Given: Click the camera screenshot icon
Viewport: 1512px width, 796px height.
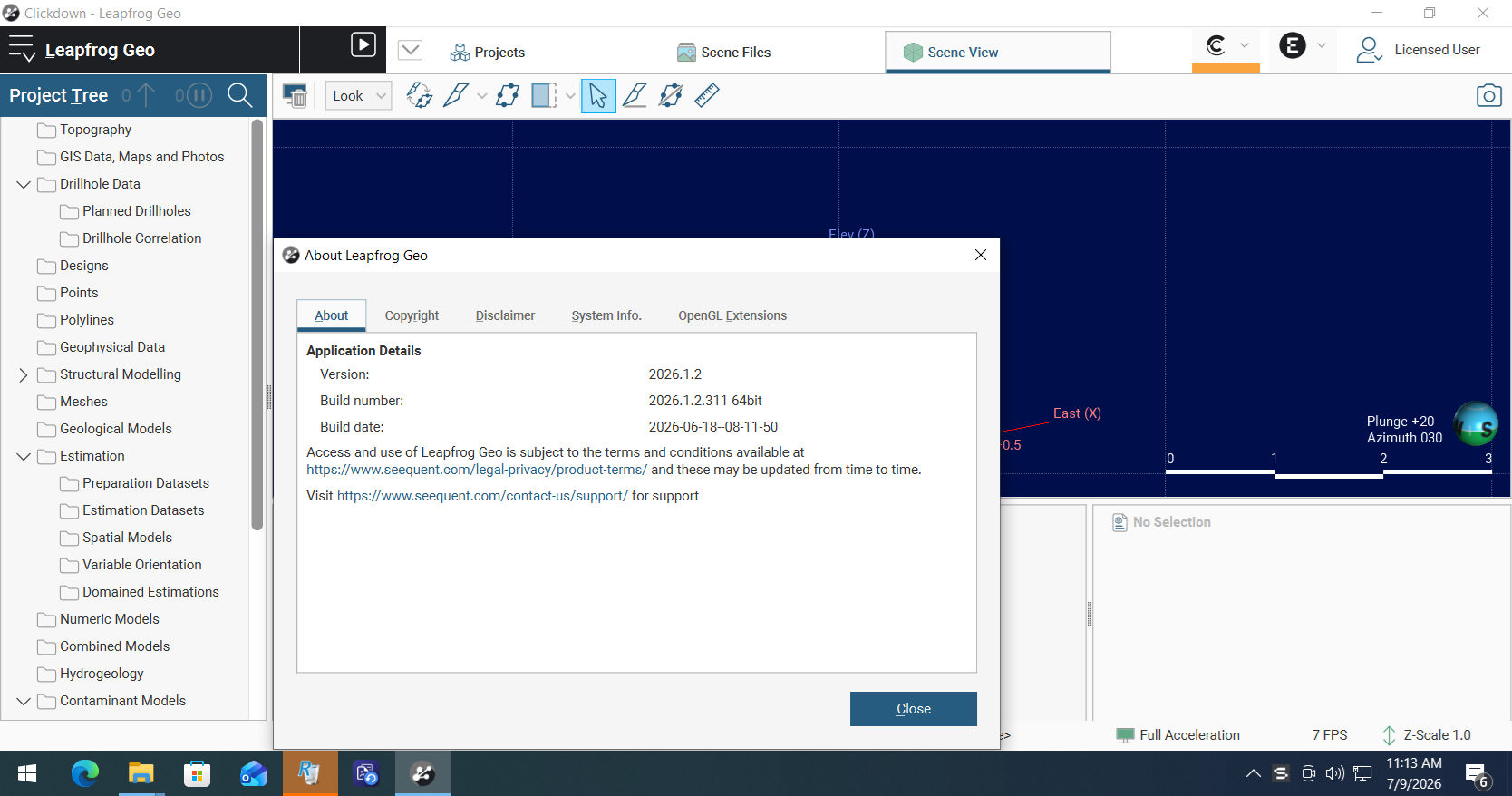Looking at the screenshot, I should click(x=1488, y=95).
